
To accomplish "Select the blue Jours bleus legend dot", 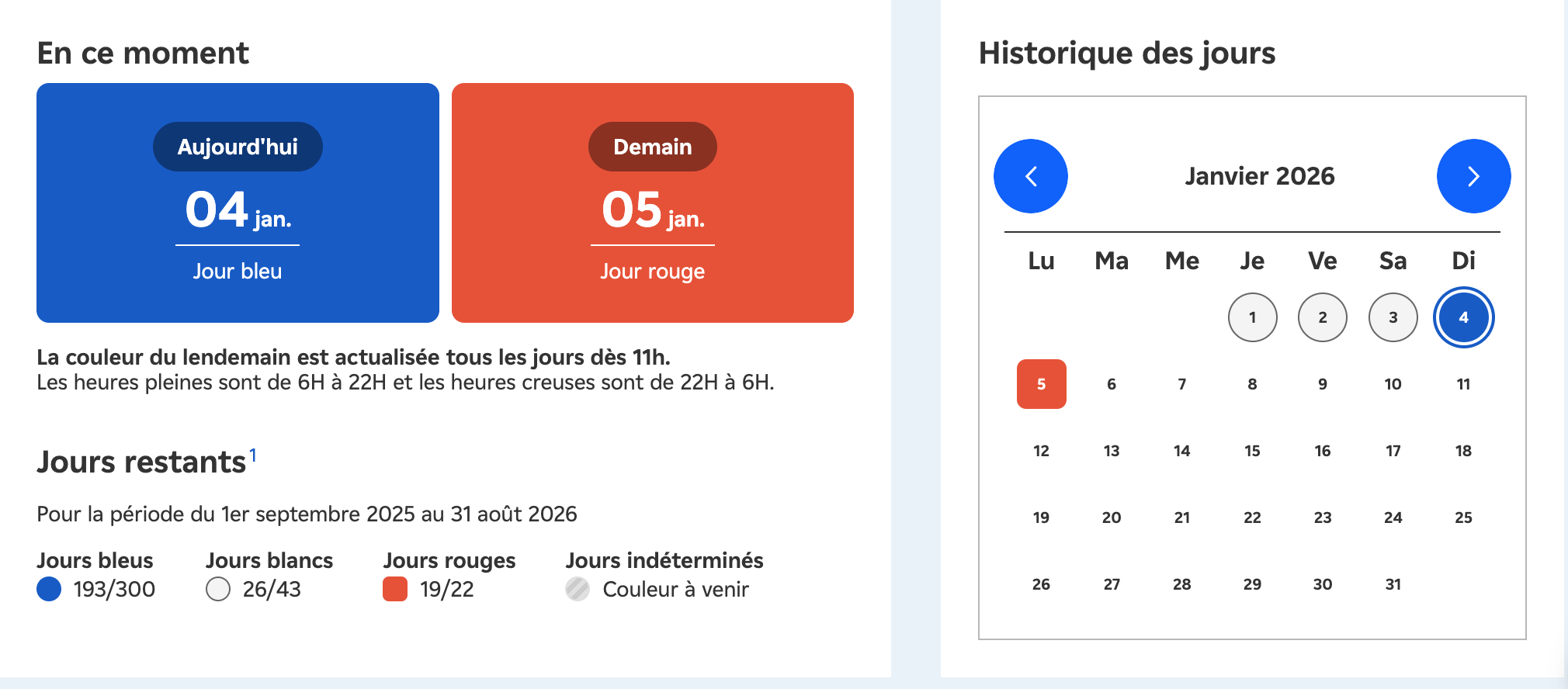I will 49,590.
